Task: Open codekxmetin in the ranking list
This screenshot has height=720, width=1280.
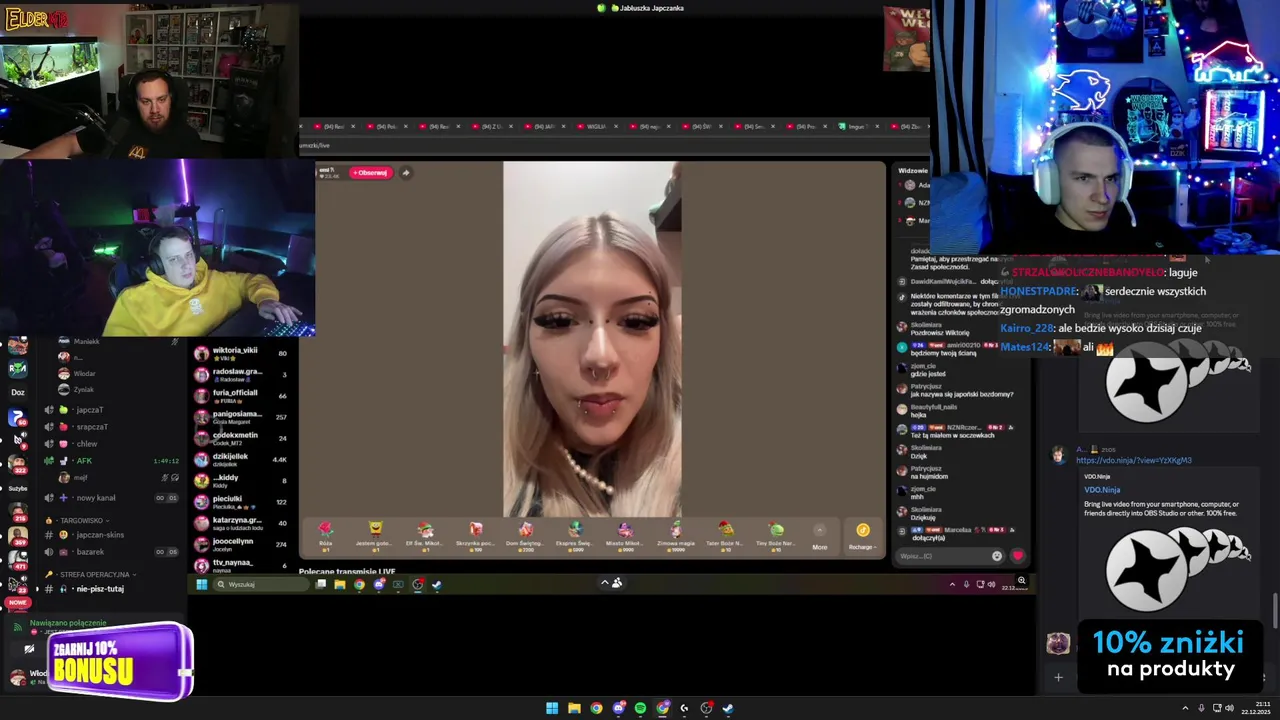Action: (x=240, y=438)
